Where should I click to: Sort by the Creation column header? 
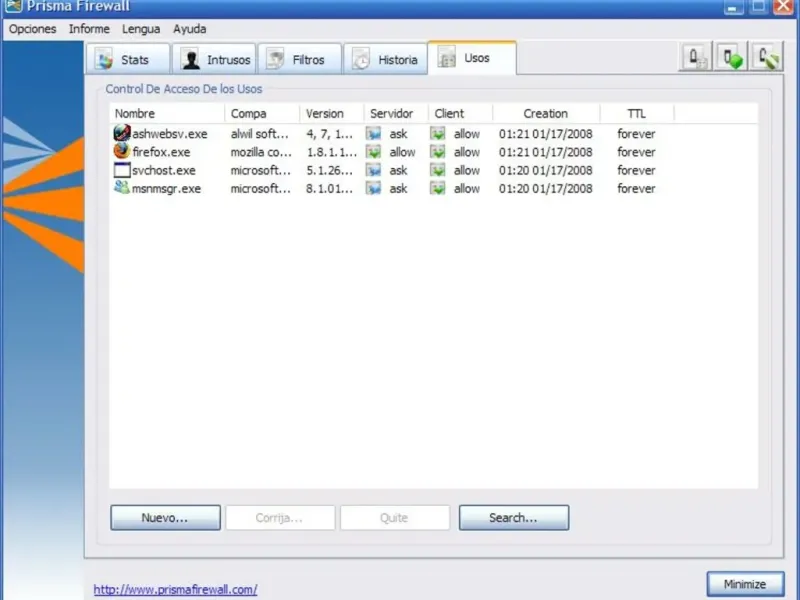point(546,113)
